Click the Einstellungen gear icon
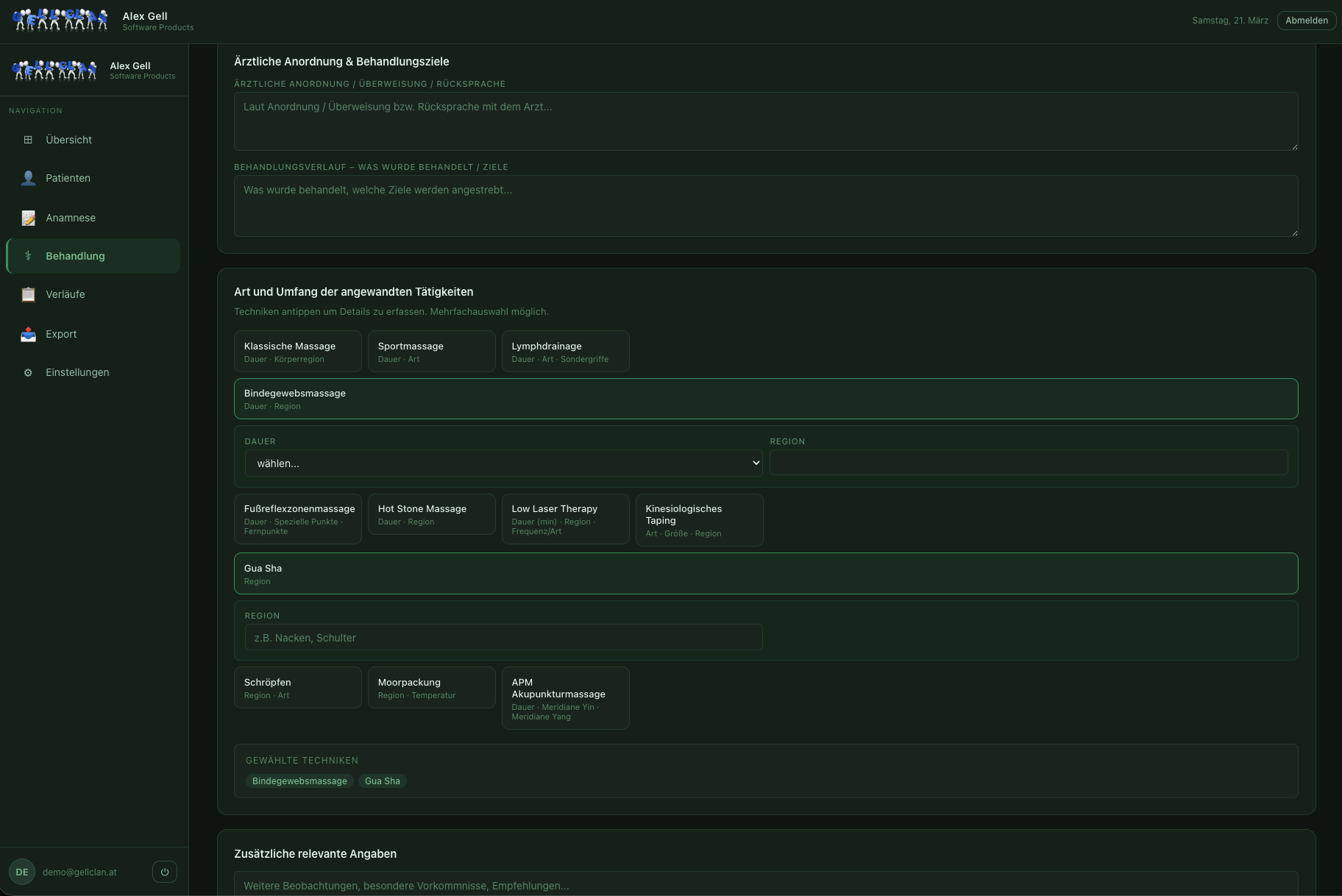Viewport: 1342px width, 896px height. [x=28, y=372]
